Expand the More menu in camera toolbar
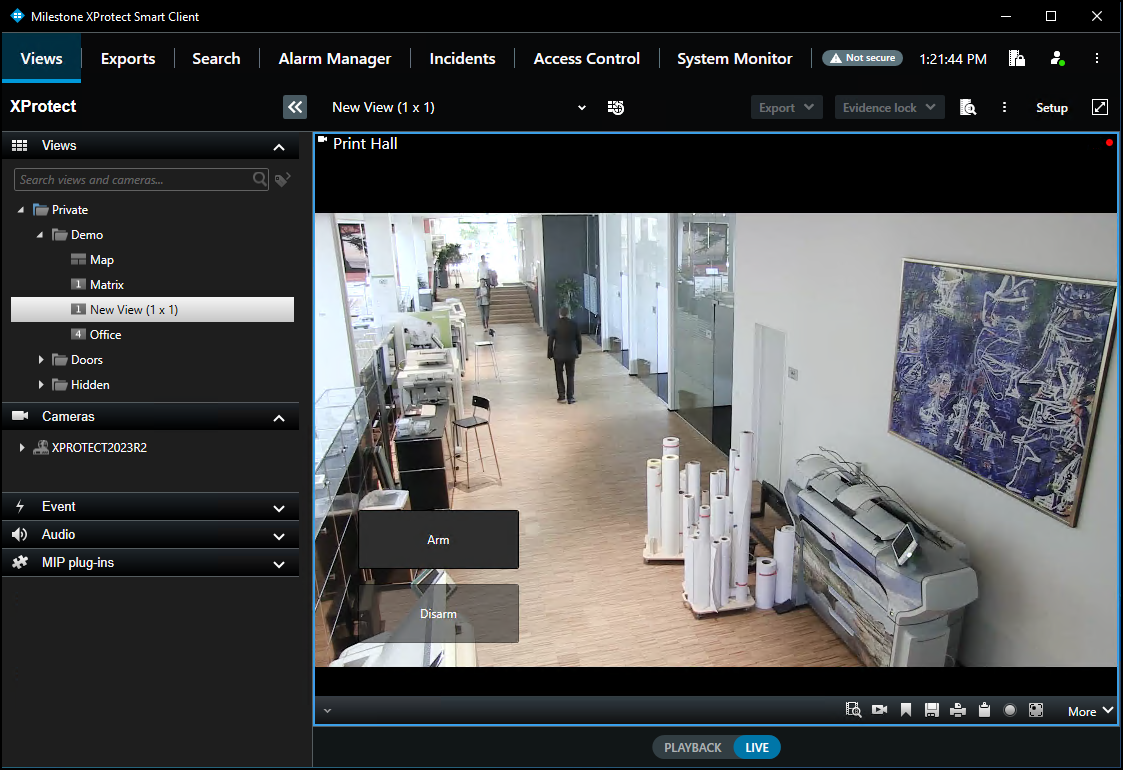The image size is (1123, 770). [1090, 711]
